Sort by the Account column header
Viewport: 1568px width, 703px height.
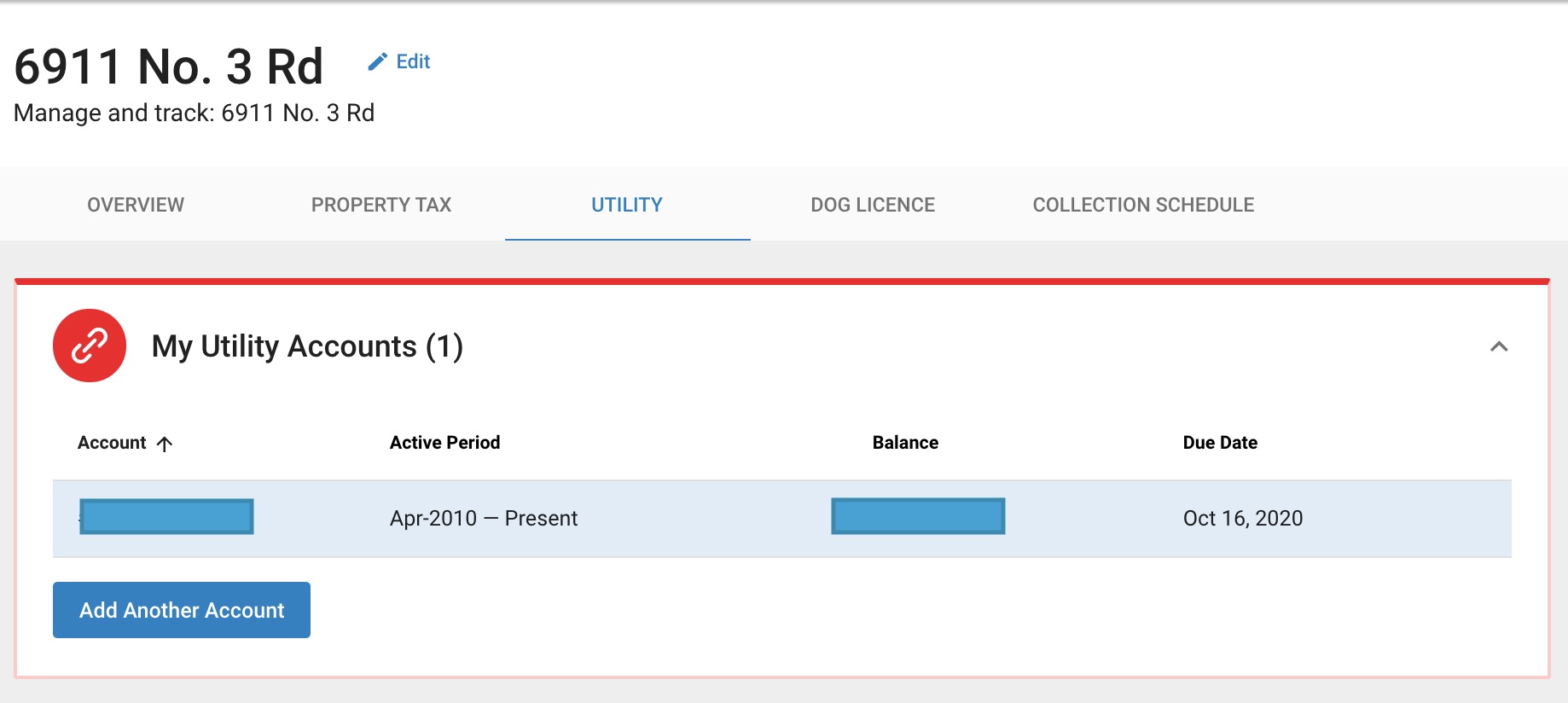point(112,443)
